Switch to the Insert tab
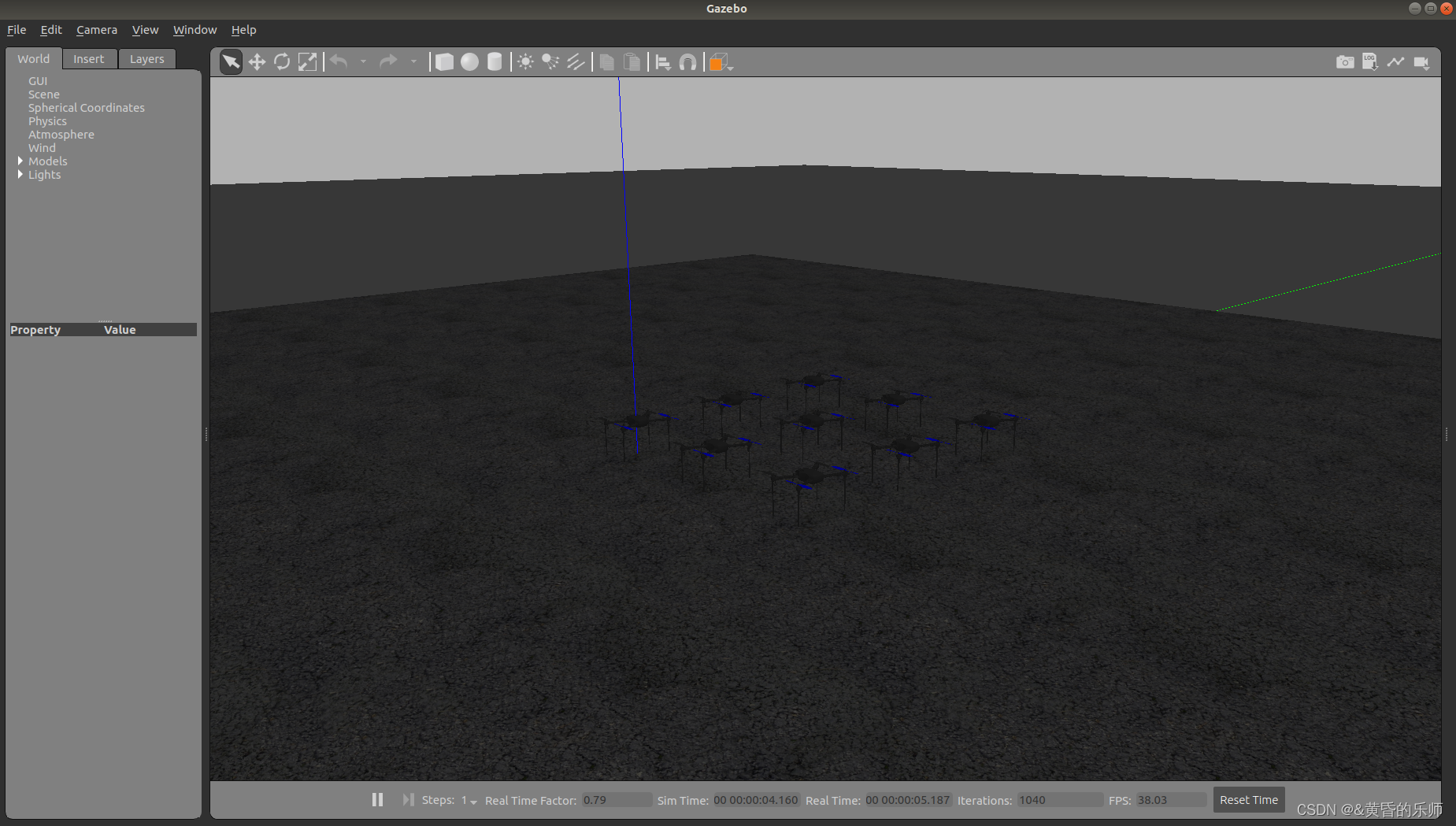1456x826 pixels. 89,59
